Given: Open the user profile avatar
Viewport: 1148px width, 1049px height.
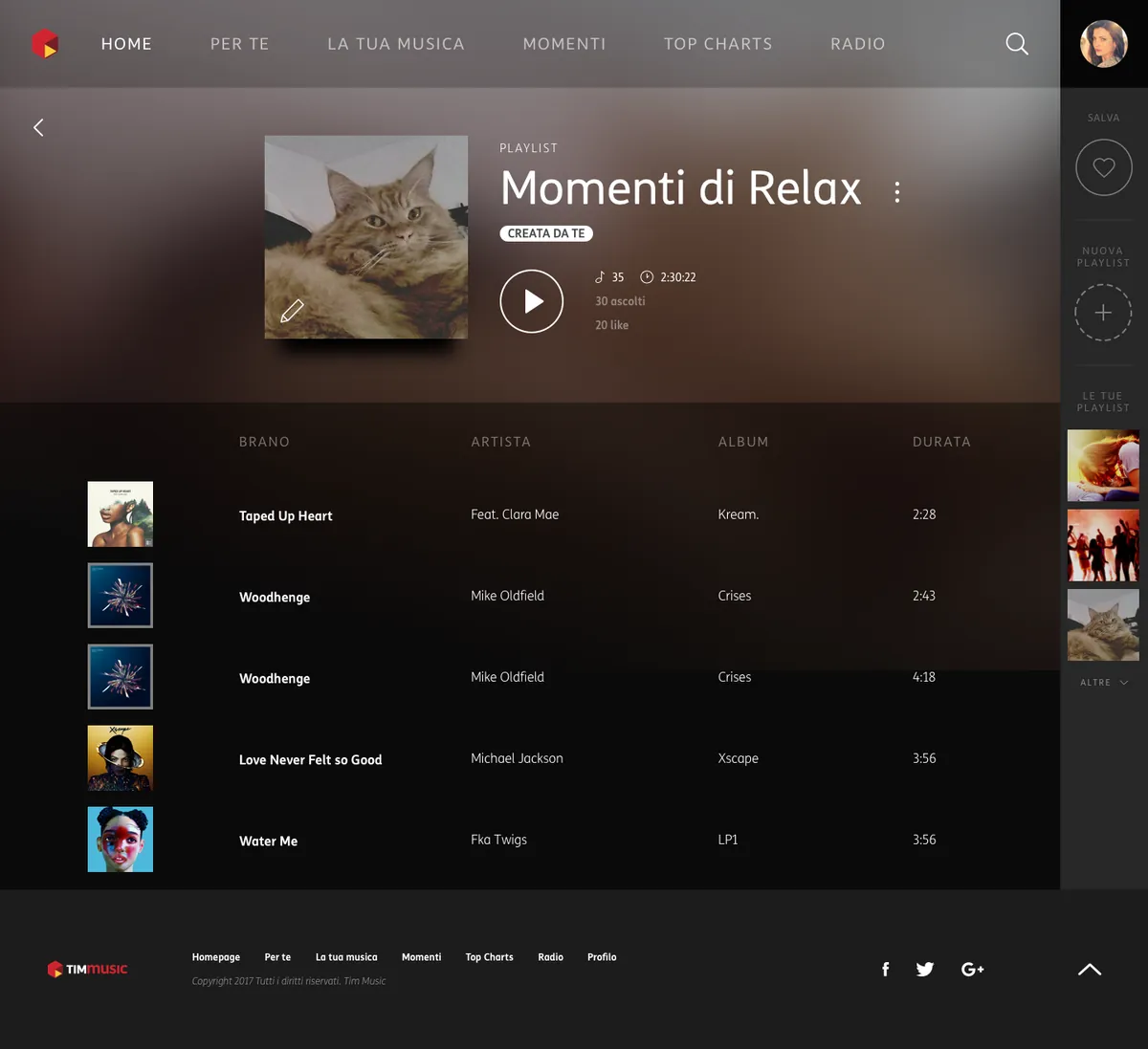Looking at the screenshot, I should pyautogui.click(x=1104, y=44).
